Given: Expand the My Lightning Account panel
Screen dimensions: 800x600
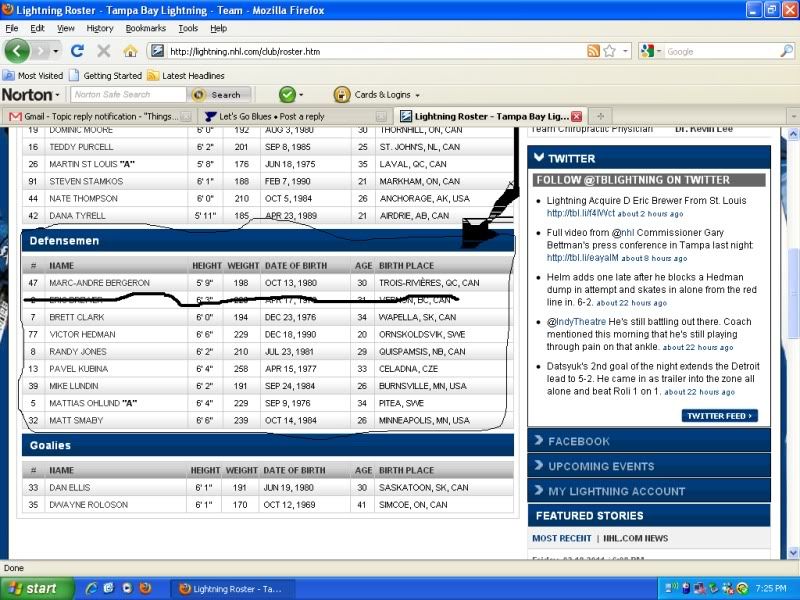Looking at the screenshot, I should coord(648,491).
